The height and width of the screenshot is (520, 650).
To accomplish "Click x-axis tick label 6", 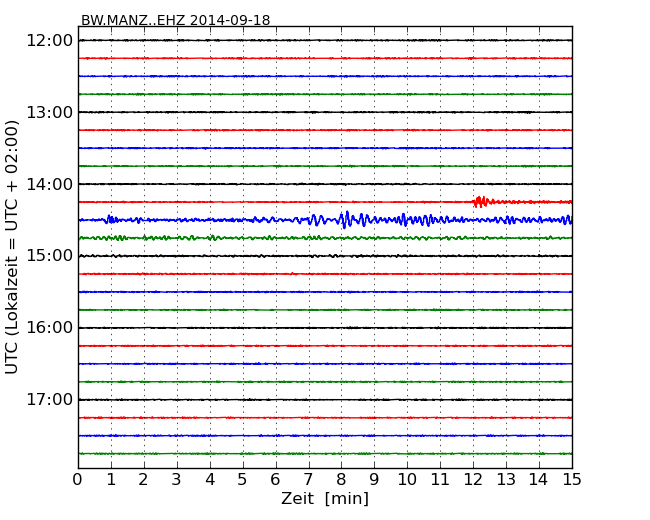I will [x=276, y=480].
